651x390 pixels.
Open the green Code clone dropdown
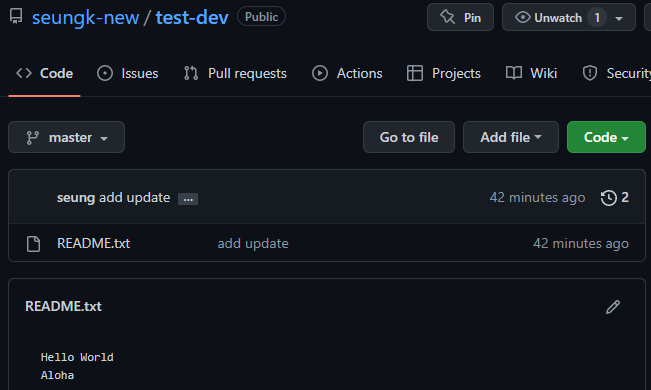[x=606, y=137]
